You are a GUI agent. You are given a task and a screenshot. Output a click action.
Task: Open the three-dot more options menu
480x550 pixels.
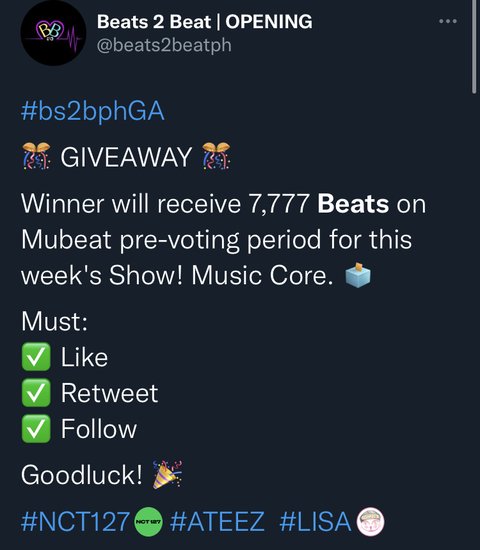click(x=448, y=21)
